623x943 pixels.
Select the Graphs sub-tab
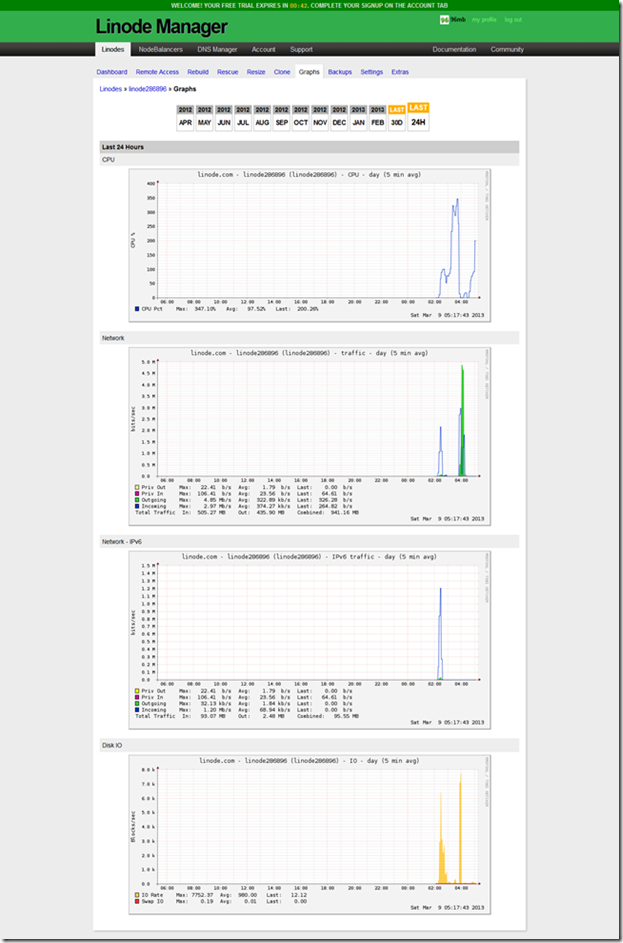point(309,72)
